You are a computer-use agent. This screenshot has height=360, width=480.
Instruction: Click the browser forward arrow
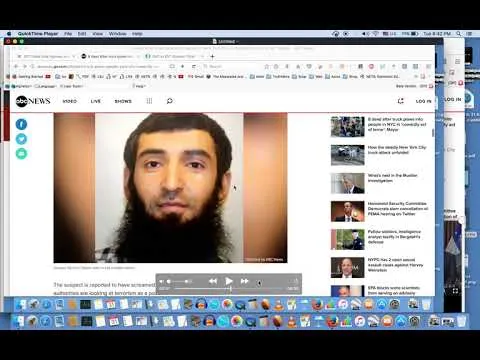pyautogui.click(x=24, y=66)
